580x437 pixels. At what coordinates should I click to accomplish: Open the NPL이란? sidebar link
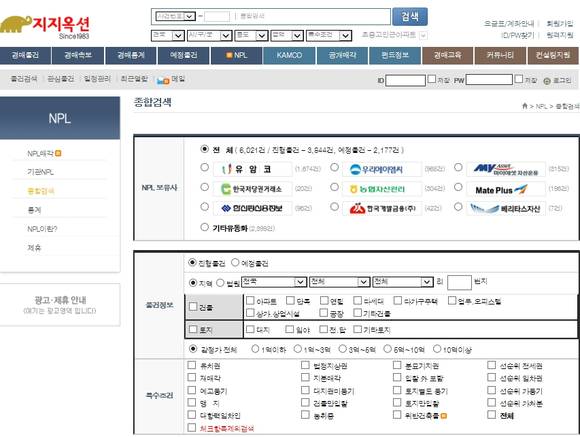[42, 229]
